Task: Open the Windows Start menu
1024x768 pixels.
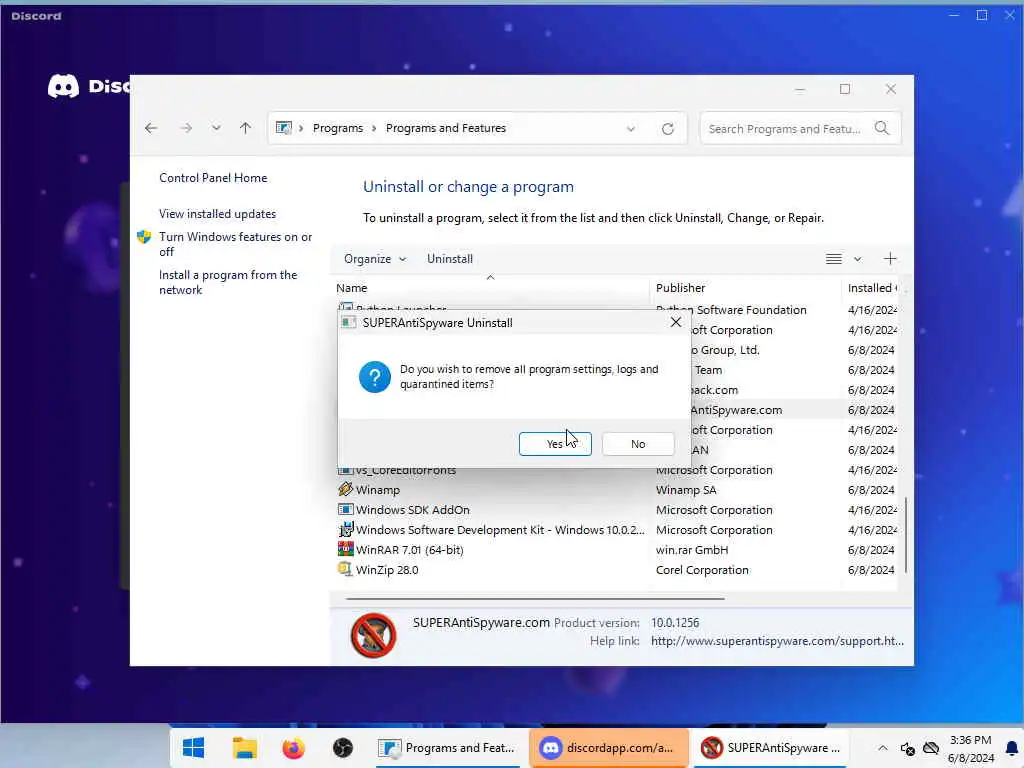Action: click(x=193, y=748)
